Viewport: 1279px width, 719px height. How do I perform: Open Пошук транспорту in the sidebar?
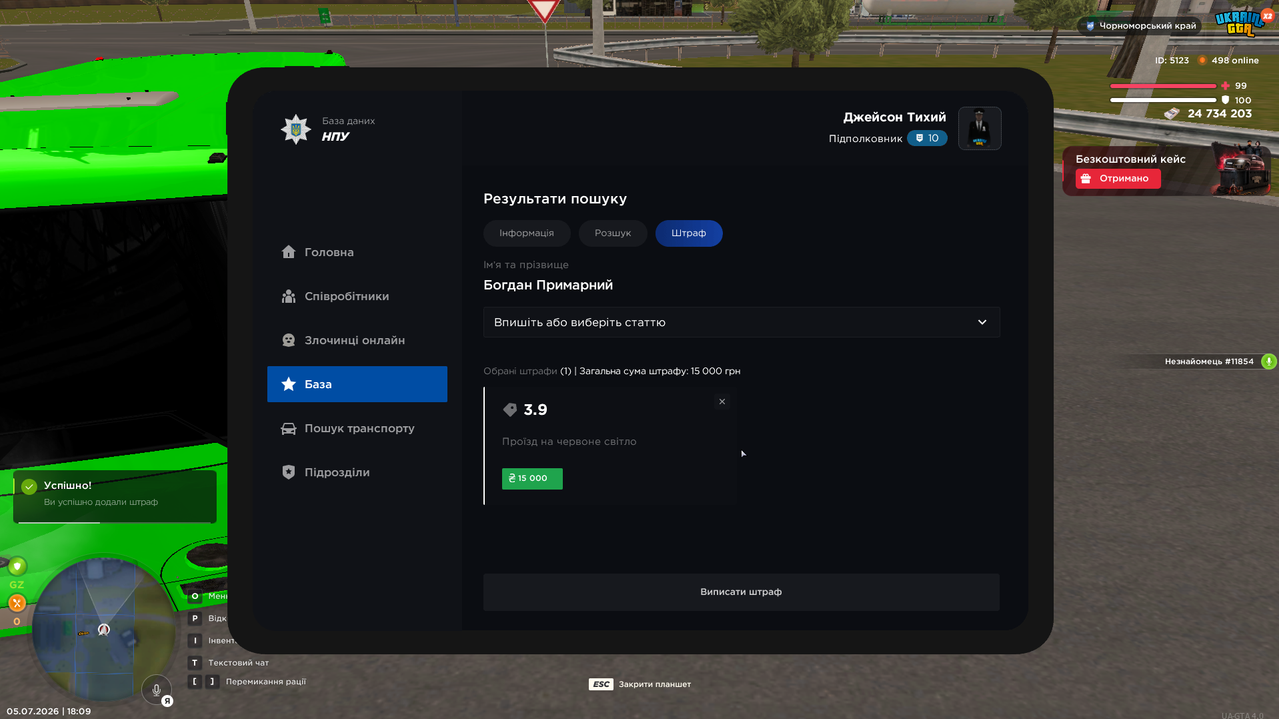(357, 428)
